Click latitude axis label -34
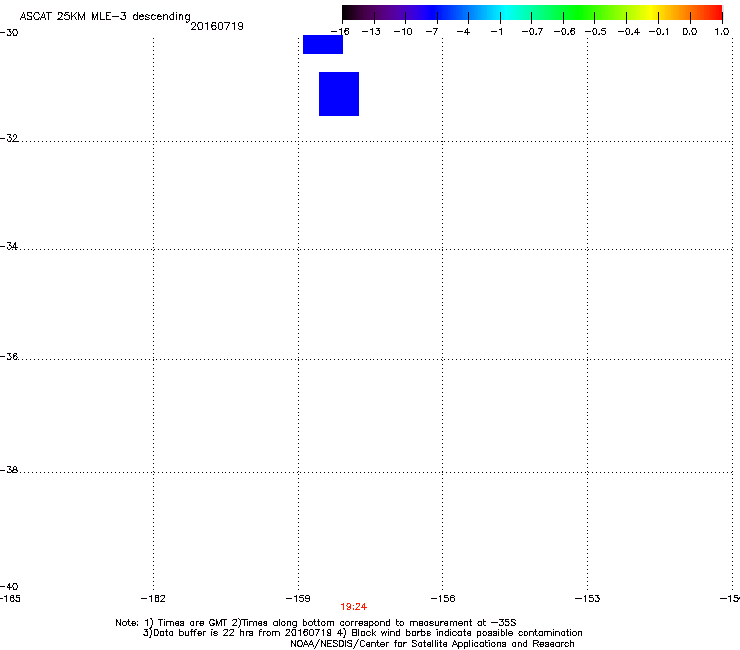Screen dimensions: 740x650 point(9,246)
